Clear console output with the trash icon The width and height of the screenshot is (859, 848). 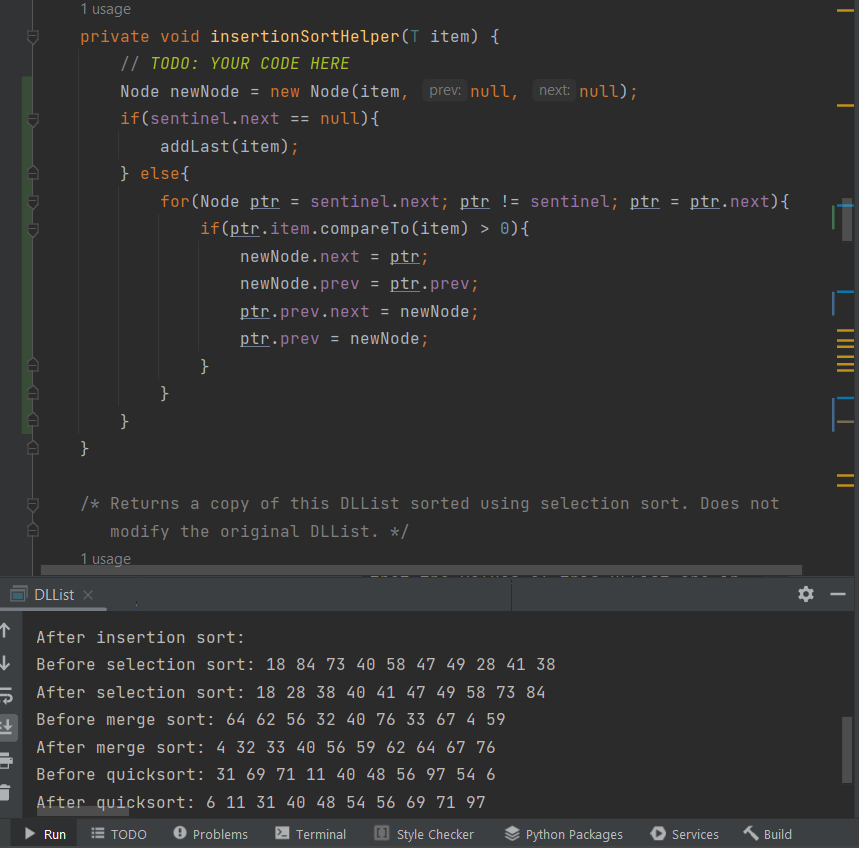coord(6,792)
